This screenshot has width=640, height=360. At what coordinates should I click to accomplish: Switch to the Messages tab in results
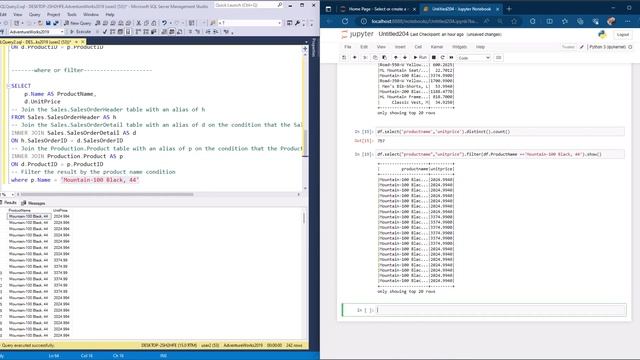coord(33,203)
